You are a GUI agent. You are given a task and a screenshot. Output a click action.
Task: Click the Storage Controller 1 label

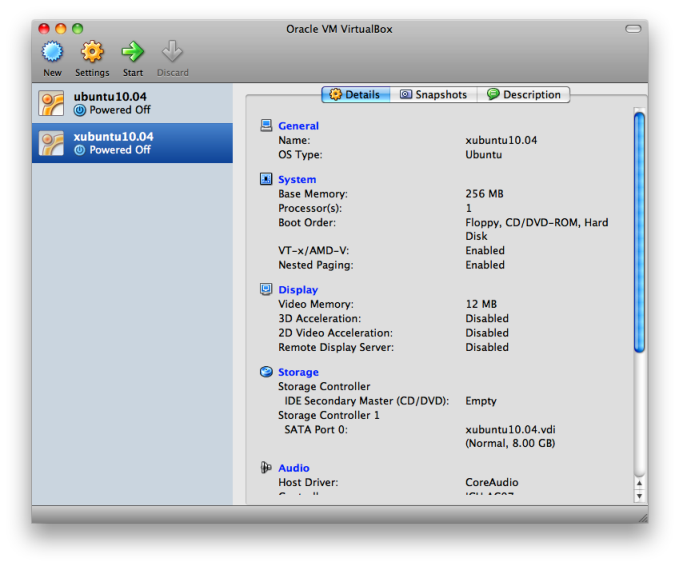329,415
